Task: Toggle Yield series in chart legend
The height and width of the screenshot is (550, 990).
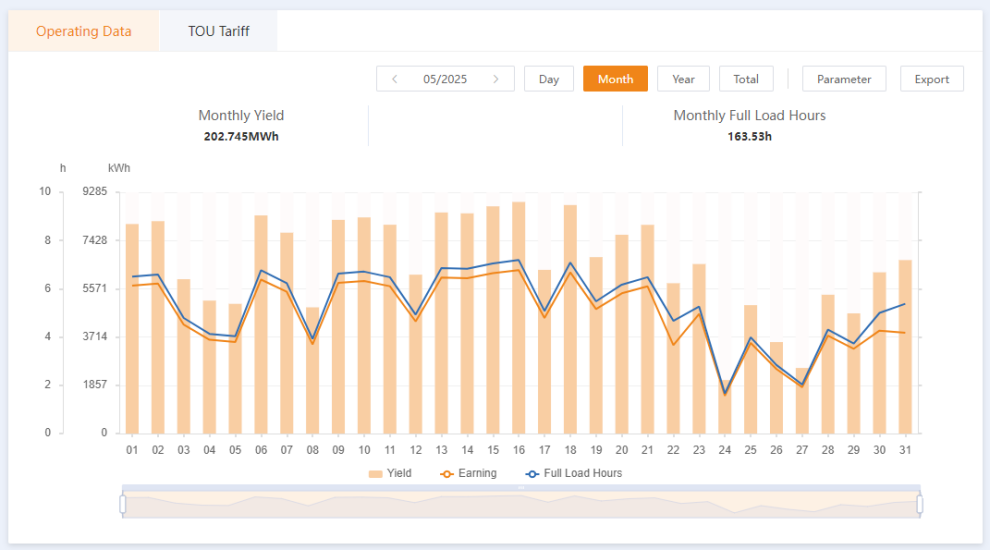Action: coord(390,473)
